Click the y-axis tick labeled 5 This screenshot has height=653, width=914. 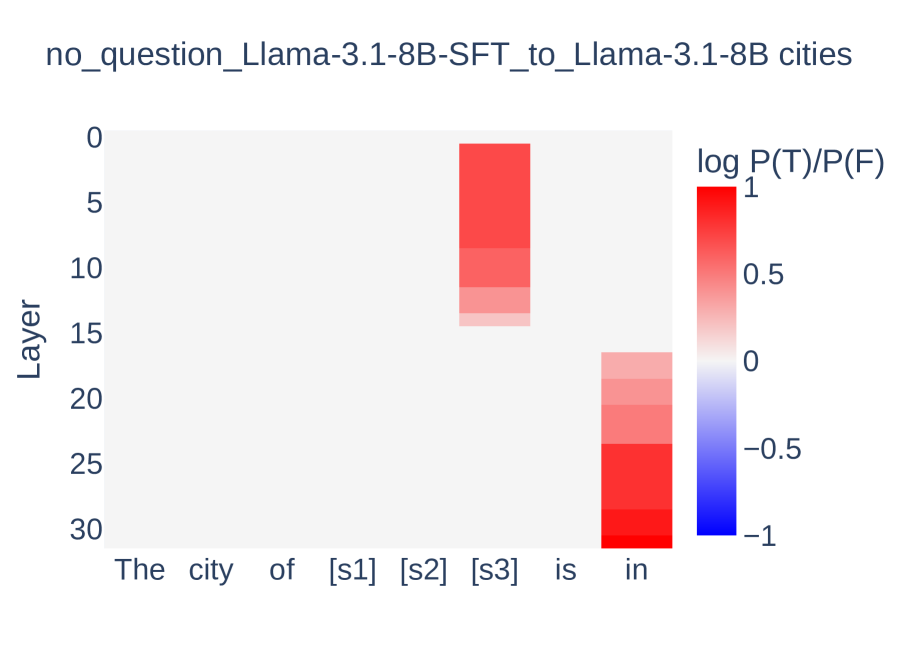(x=94, y=203)
